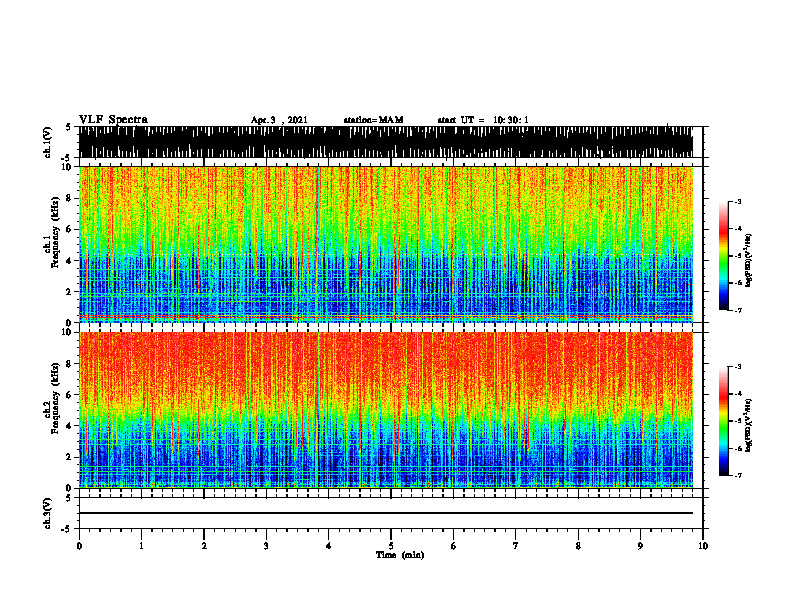
Task: Click the ch.2 colorbar PSD unit label
Action: click(x=749, y=425)
